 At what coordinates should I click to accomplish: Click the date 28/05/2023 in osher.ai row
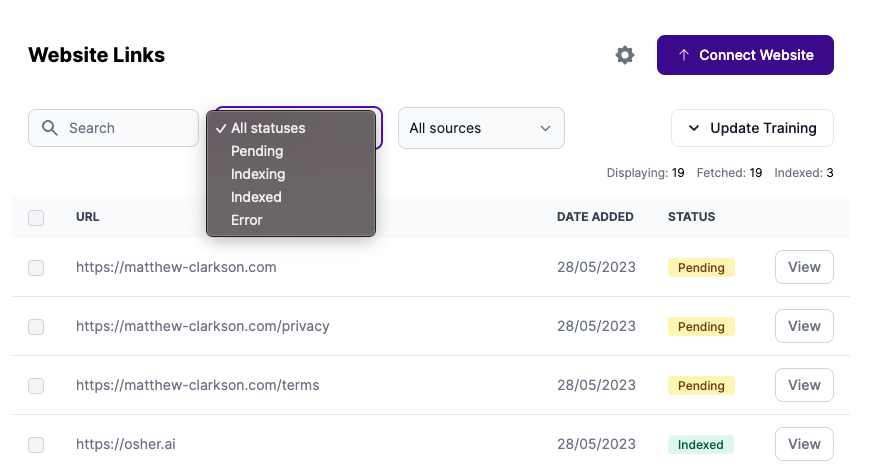[x=596, y=444]
